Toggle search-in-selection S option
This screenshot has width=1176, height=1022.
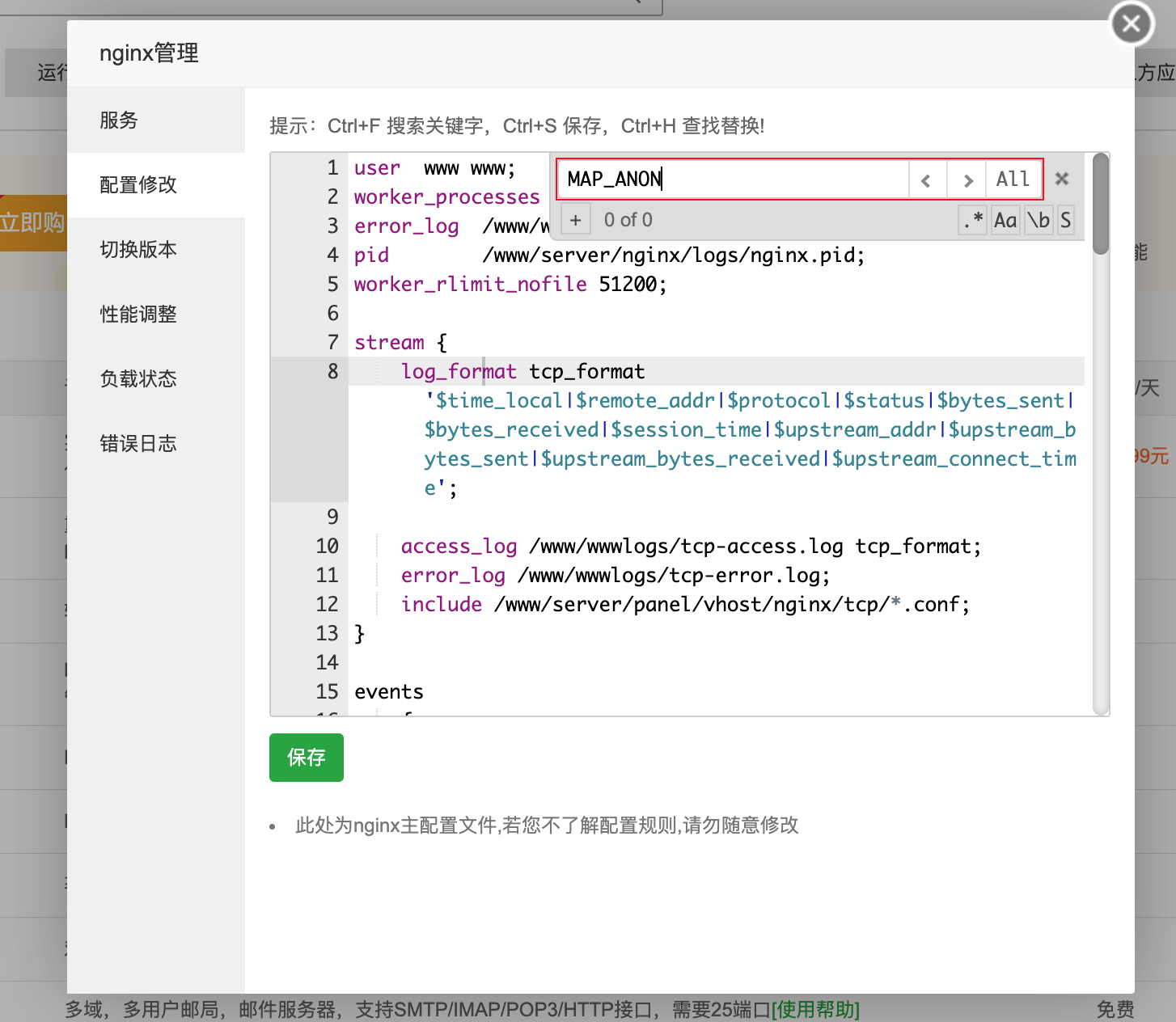(1066, 220)
